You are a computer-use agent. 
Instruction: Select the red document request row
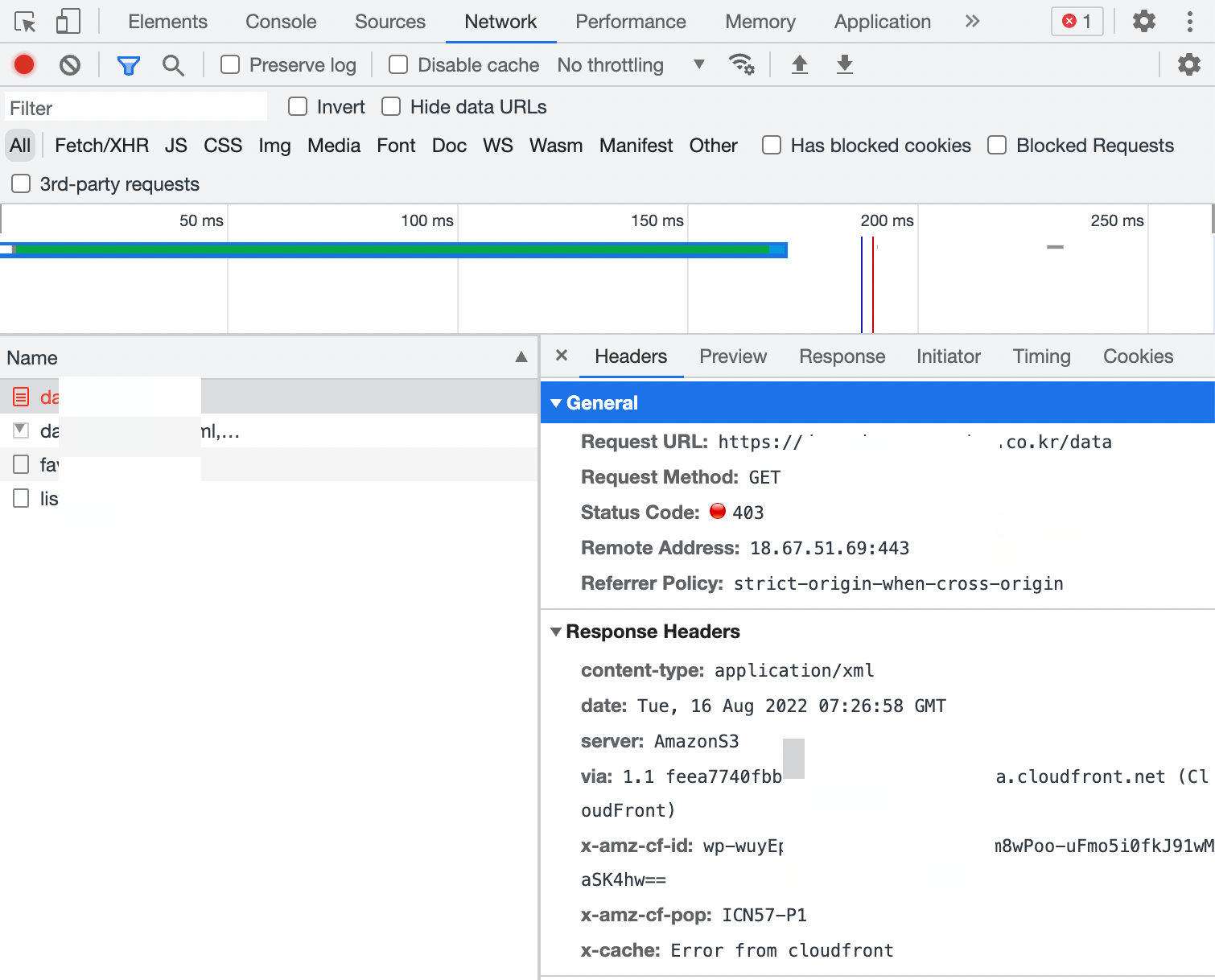click(x=269, y=397)
